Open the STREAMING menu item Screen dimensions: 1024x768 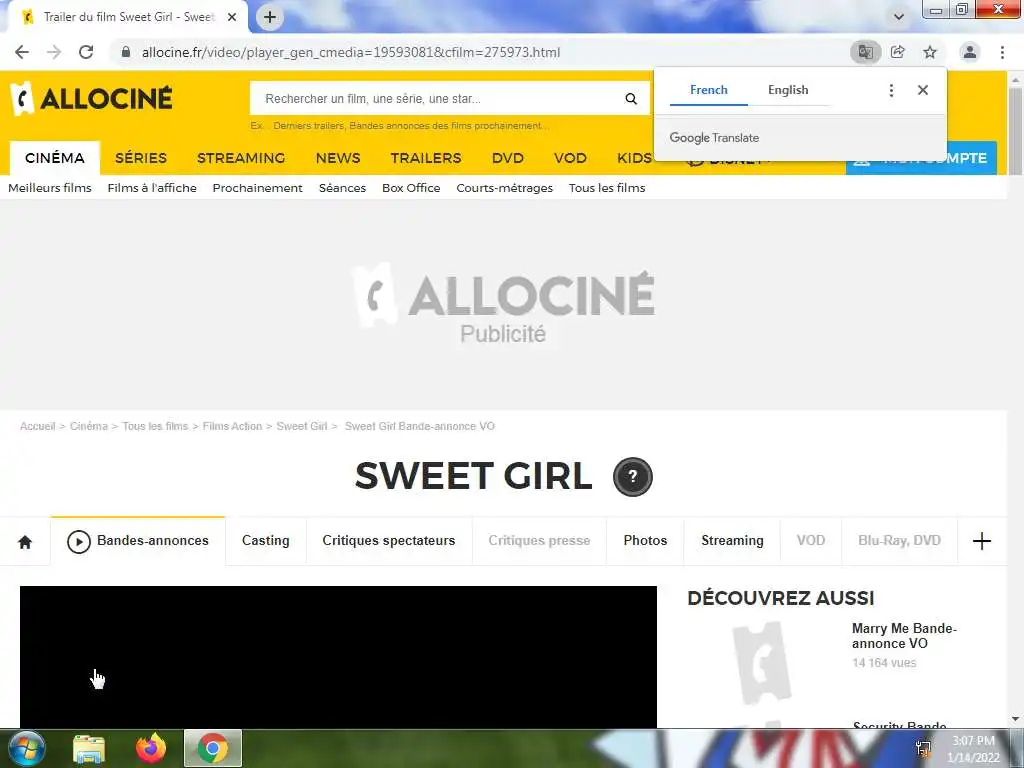[241, 158]
